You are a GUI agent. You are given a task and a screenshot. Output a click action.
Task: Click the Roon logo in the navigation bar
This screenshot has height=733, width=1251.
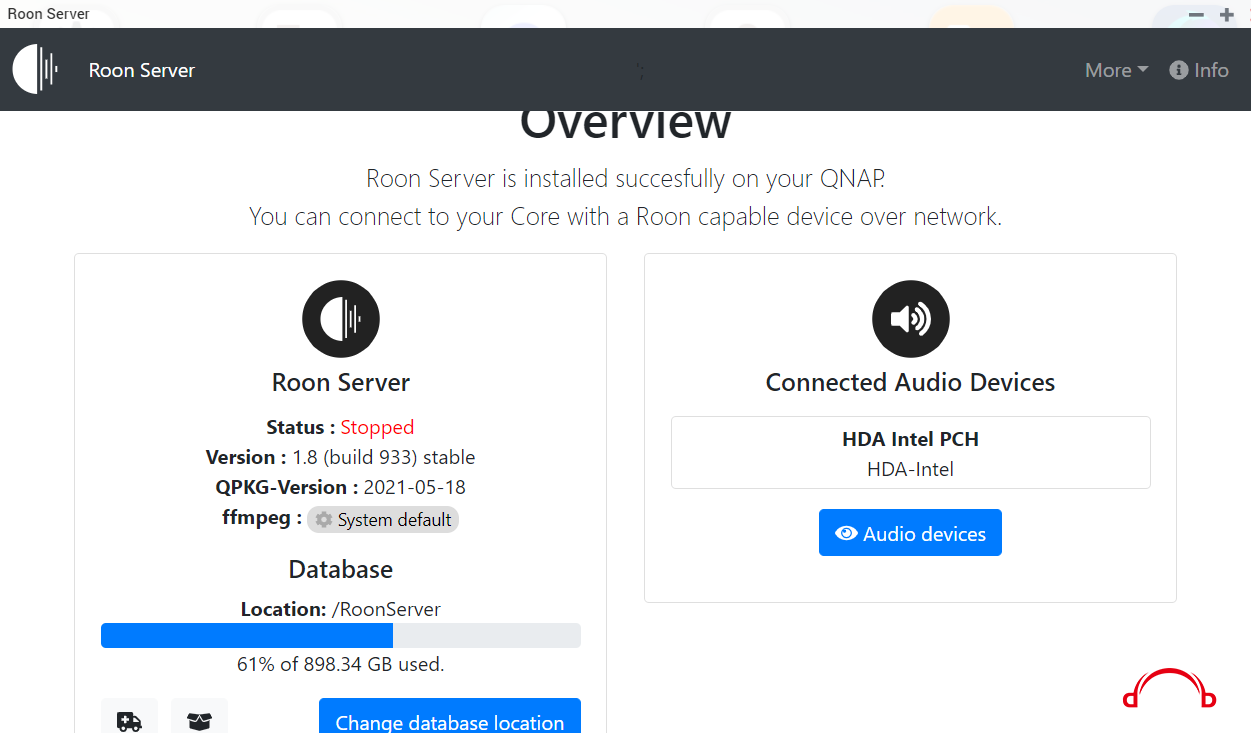[36, 70]
